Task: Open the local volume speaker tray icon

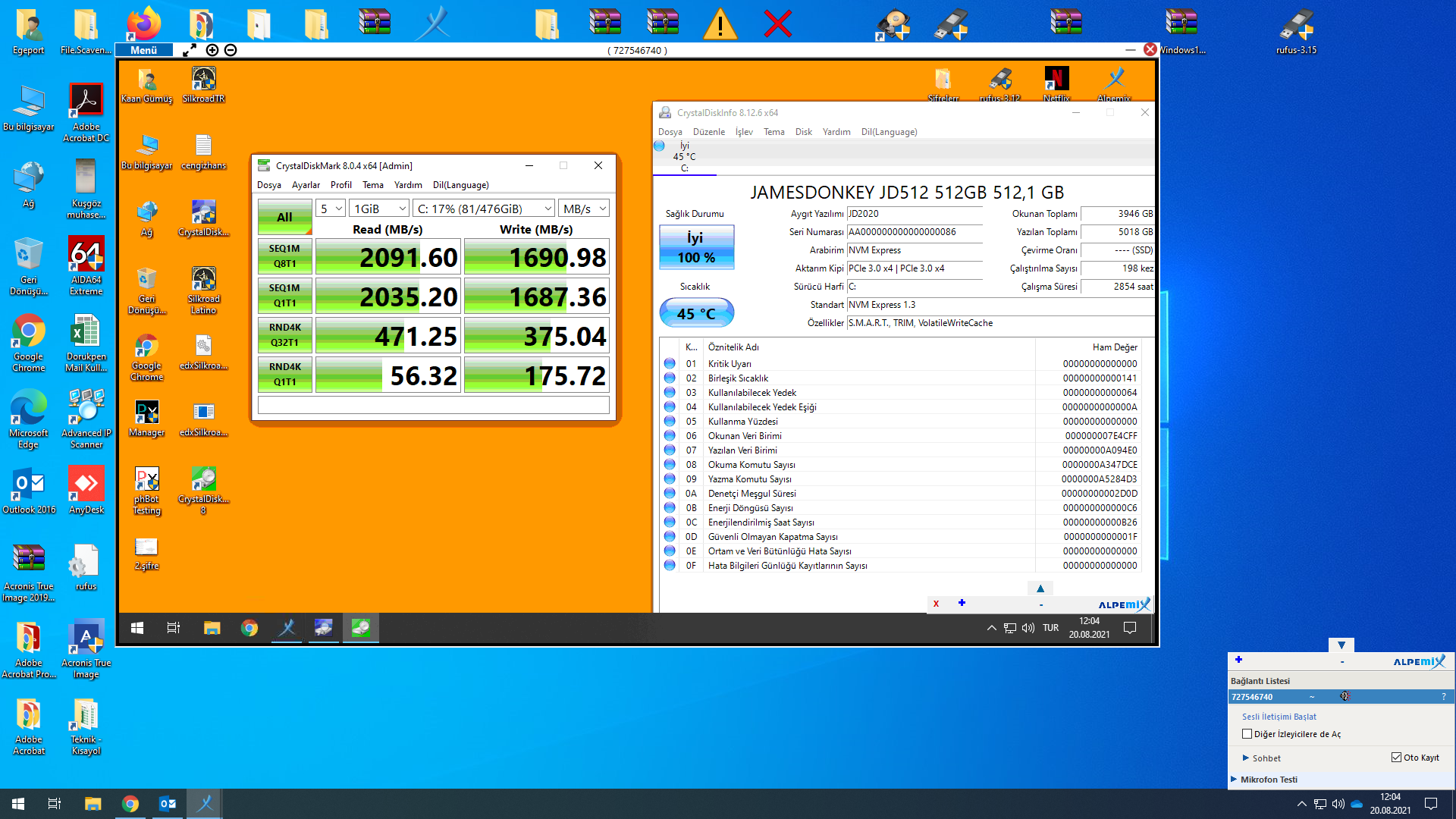Action: [x=1338, y=804]
